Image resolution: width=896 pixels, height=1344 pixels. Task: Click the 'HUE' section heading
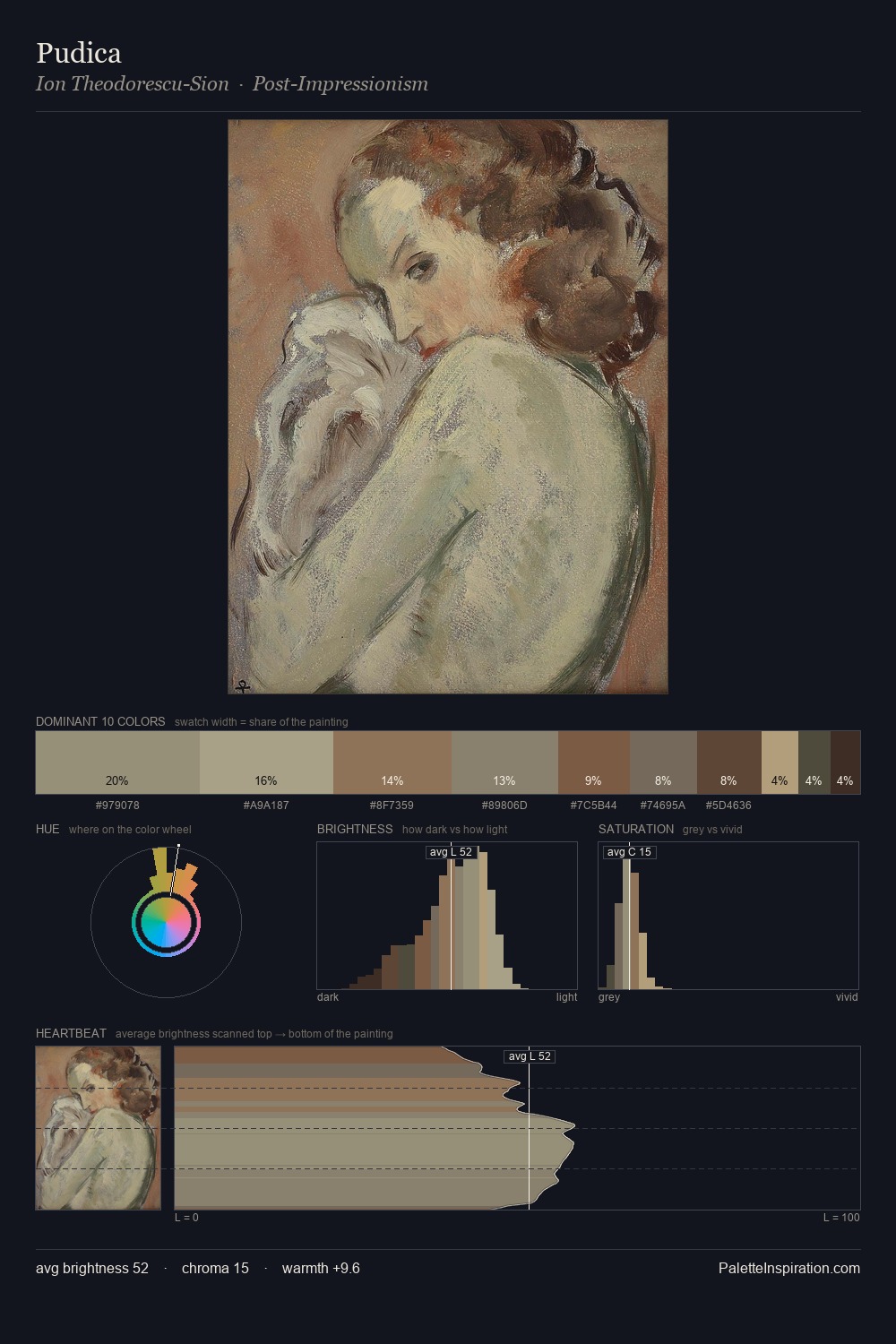(x=47, y=830)
